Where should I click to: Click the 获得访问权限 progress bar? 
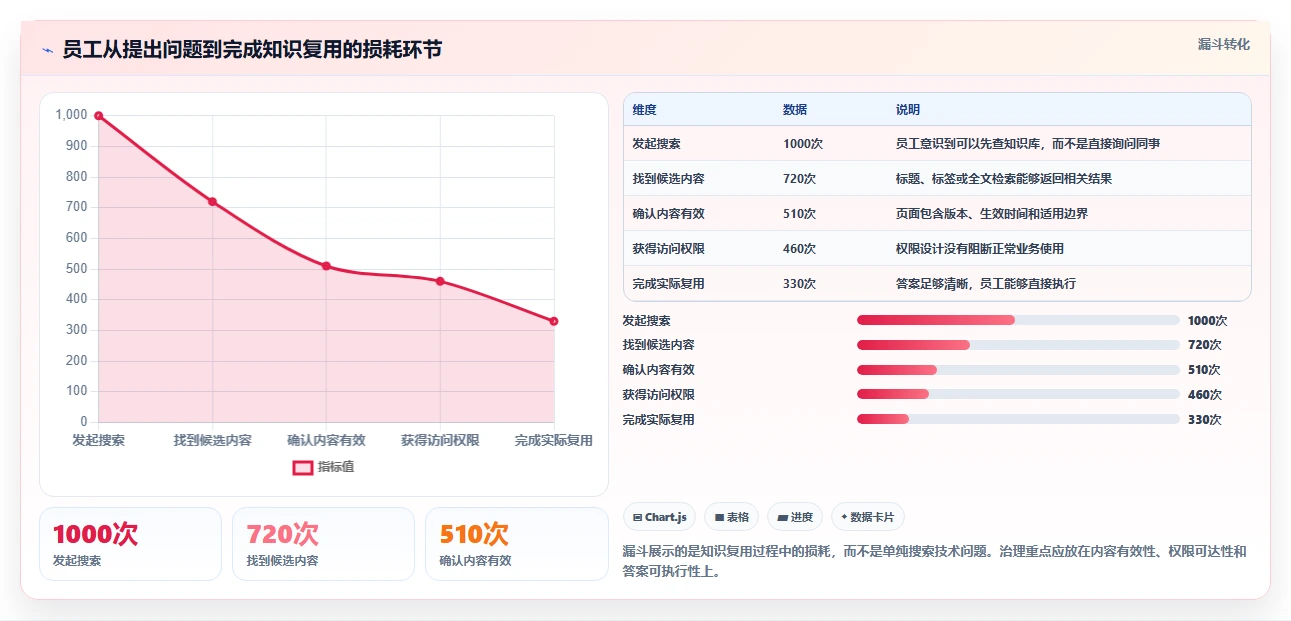pos(1018,395)
